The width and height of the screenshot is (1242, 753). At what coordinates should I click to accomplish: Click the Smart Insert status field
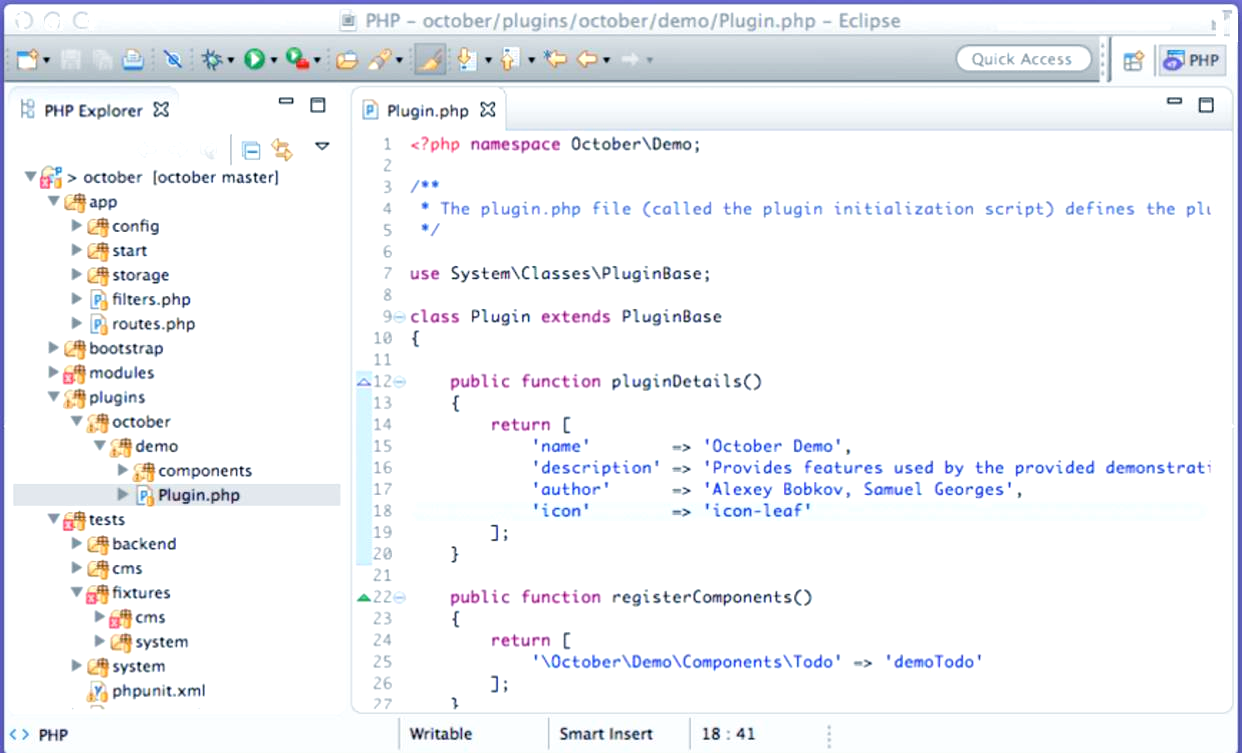[x=606, y=734]
